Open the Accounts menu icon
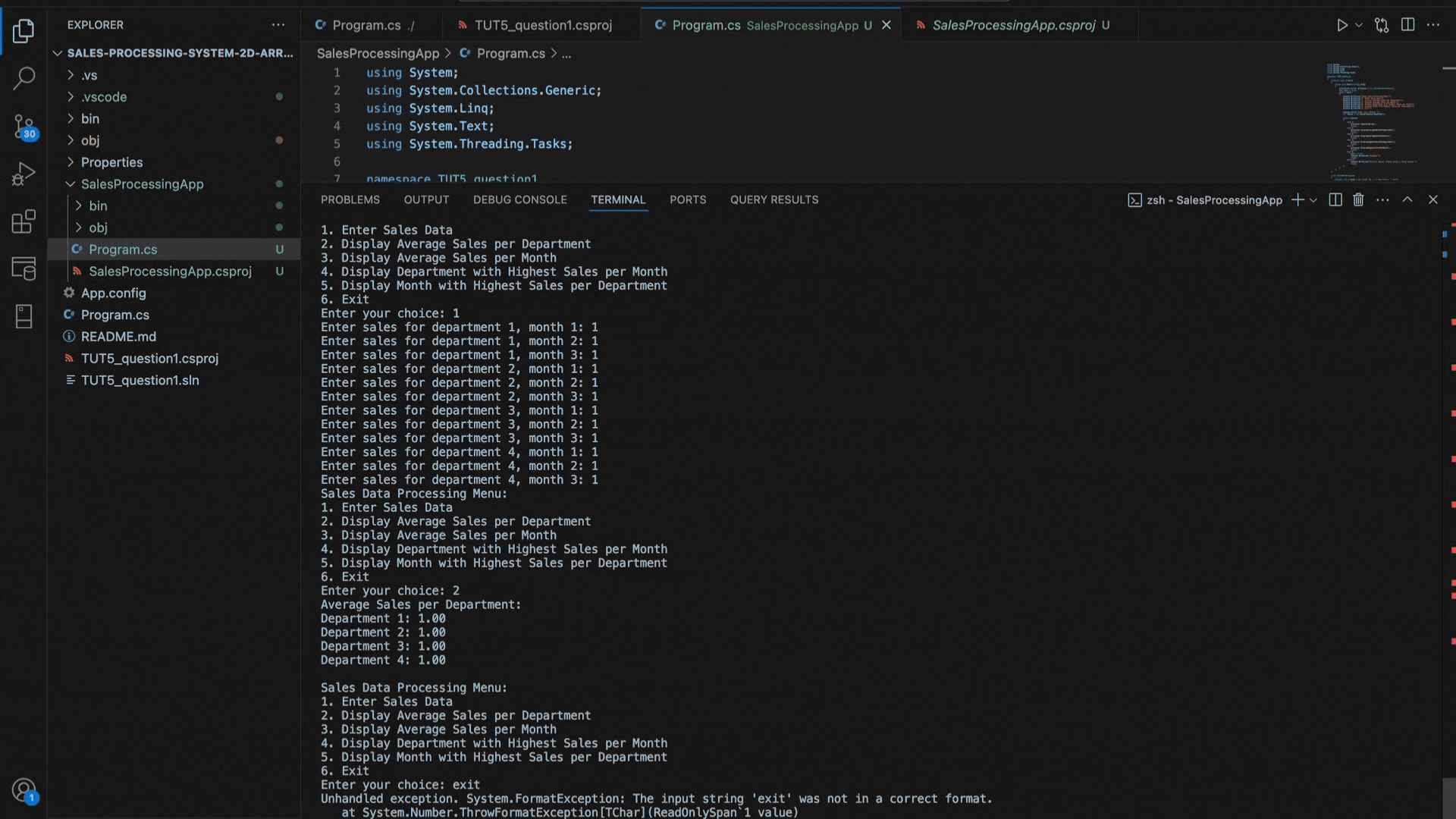1456x819 pixels. point(24,791)
